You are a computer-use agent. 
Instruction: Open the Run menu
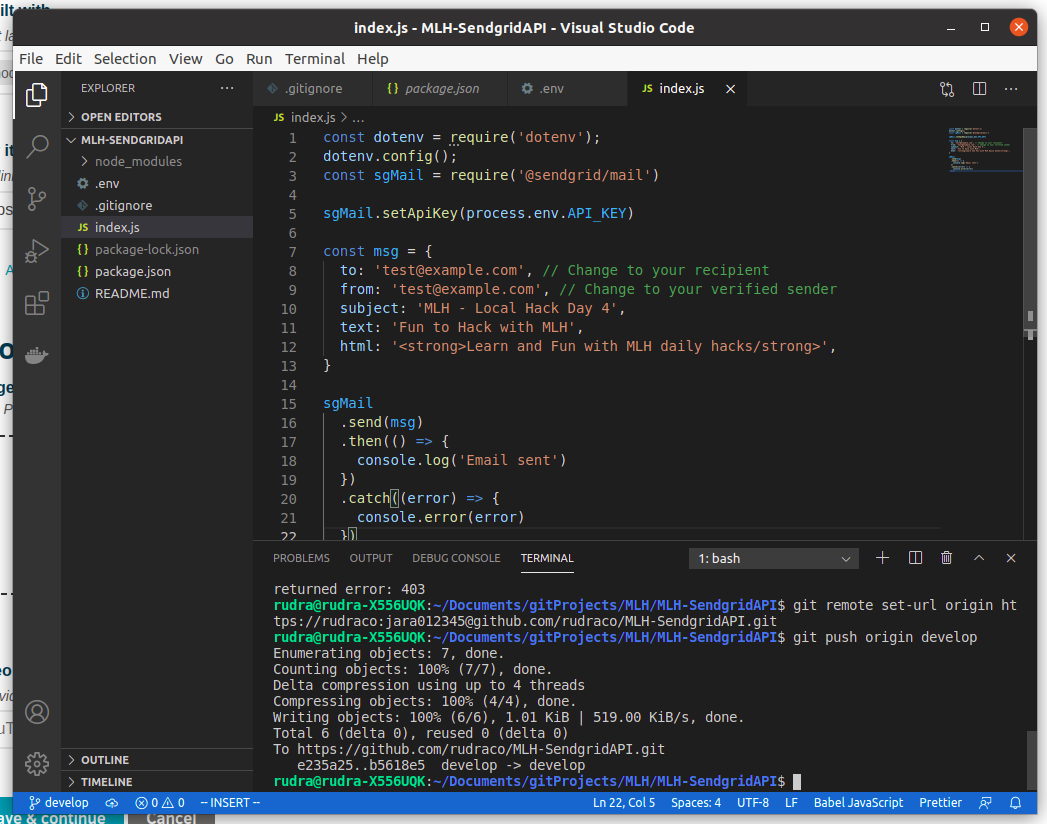click(x=259, y=59)
